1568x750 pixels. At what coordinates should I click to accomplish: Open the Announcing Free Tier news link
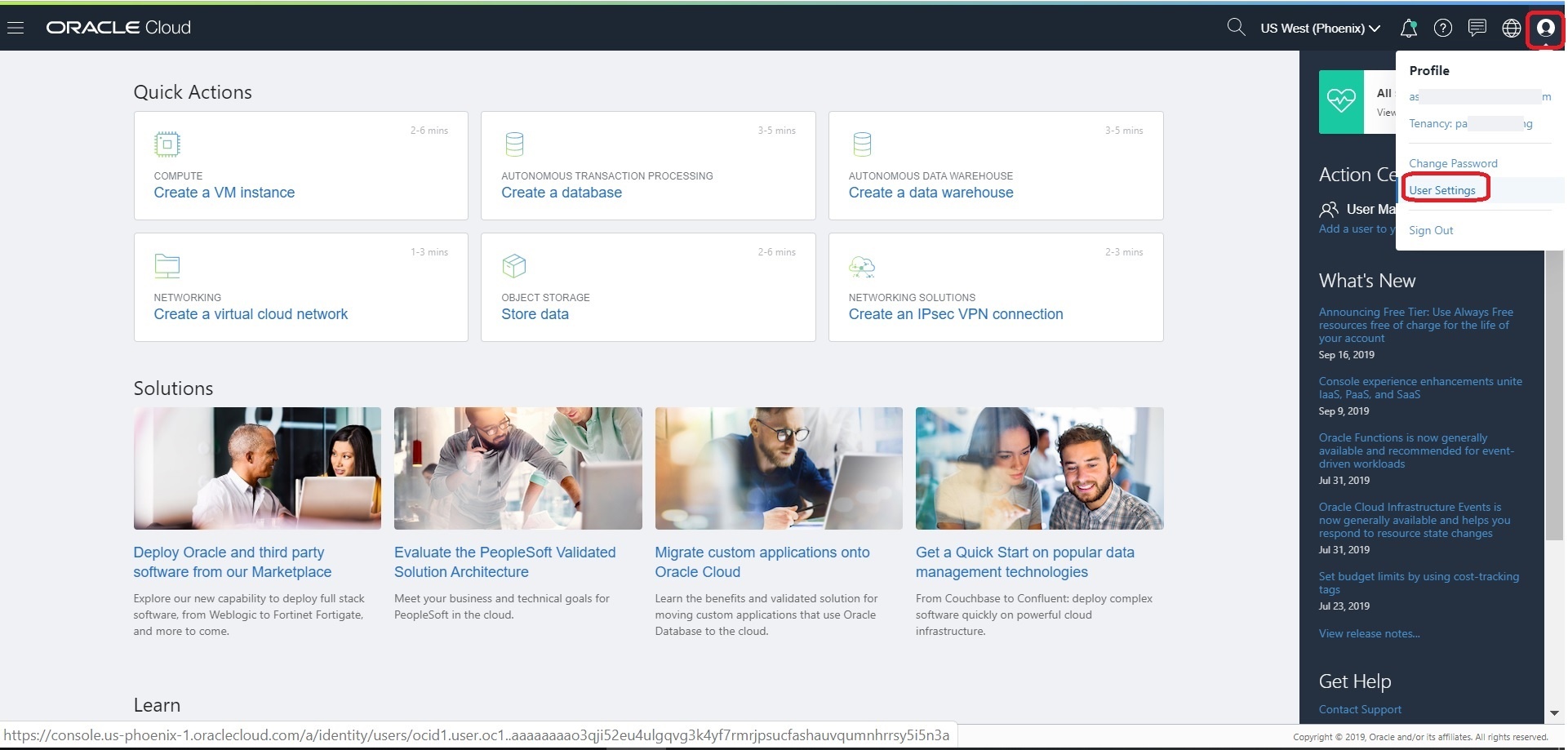click(x=1416, y=325)
